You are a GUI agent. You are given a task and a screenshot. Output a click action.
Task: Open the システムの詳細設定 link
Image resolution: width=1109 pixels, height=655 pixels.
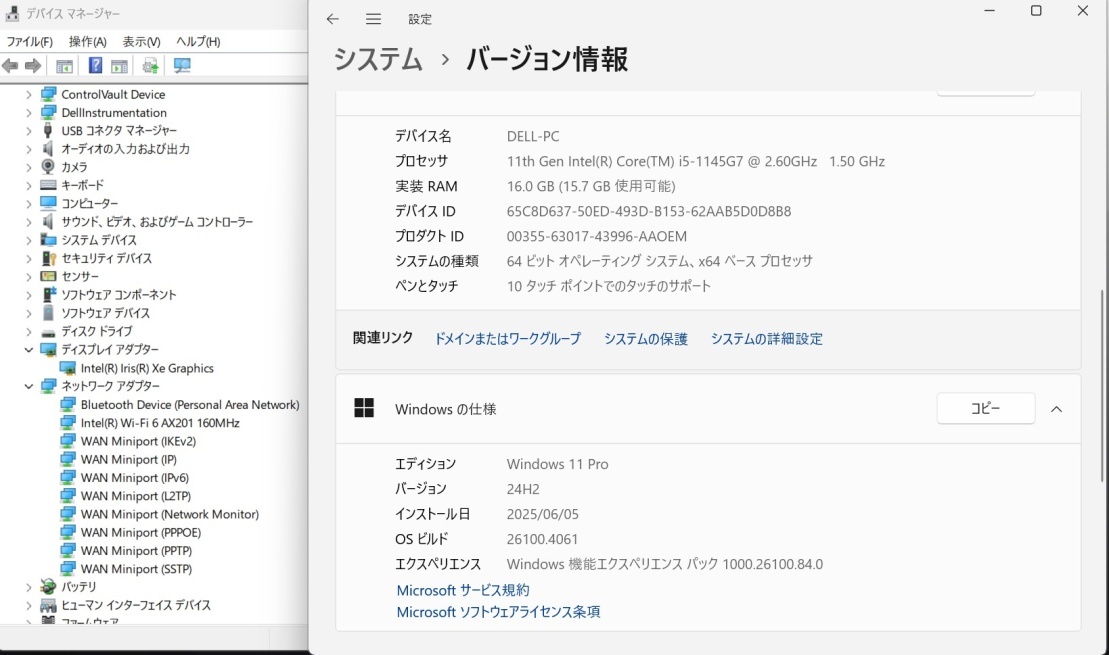click(767, 339)
